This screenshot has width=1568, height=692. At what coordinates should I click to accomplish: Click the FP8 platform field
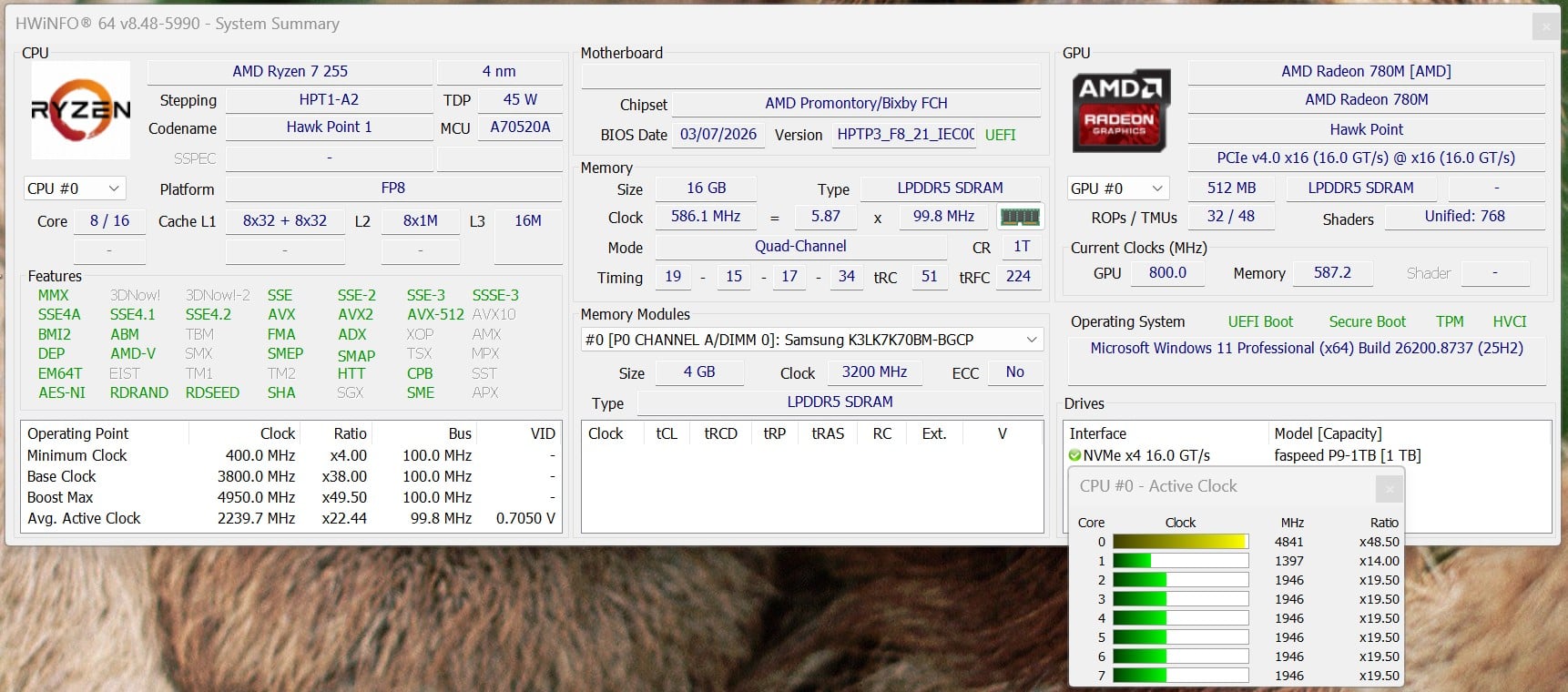(393, 188)
